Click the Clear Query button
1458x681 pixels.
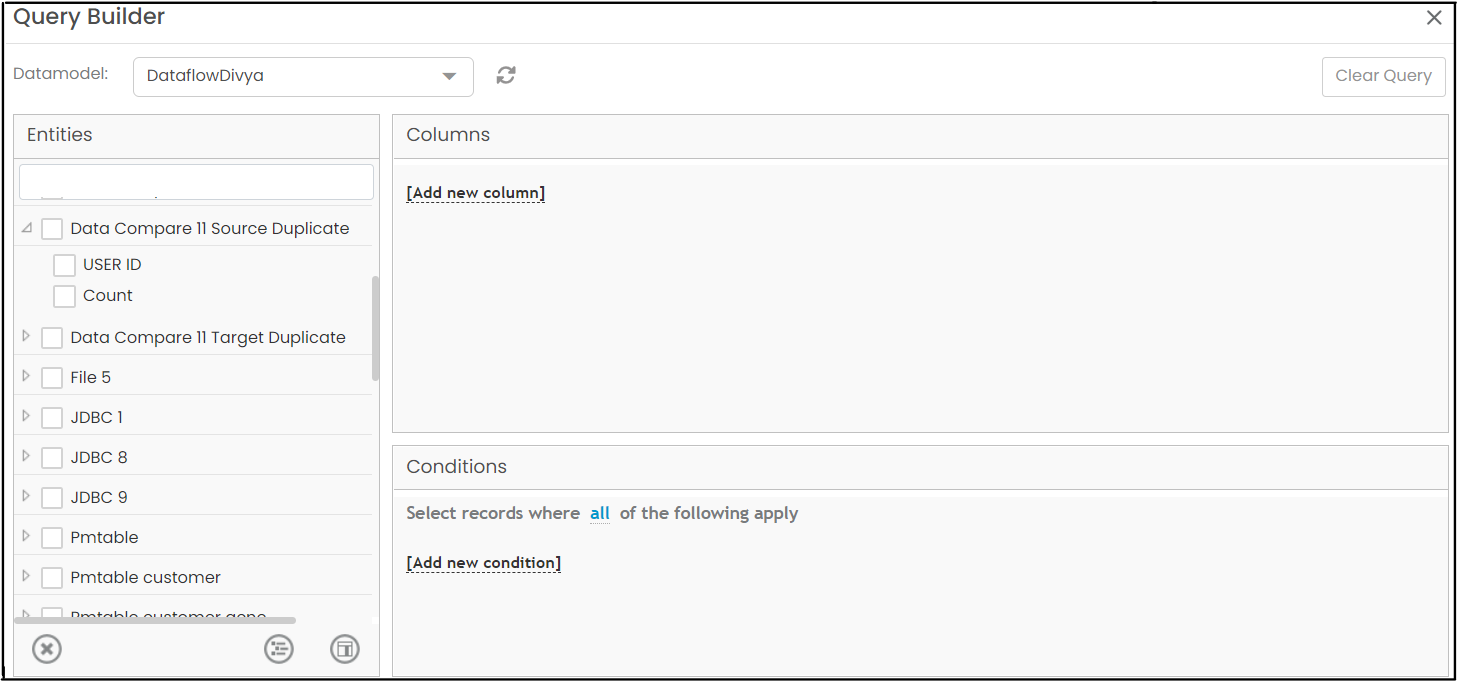1384,76
